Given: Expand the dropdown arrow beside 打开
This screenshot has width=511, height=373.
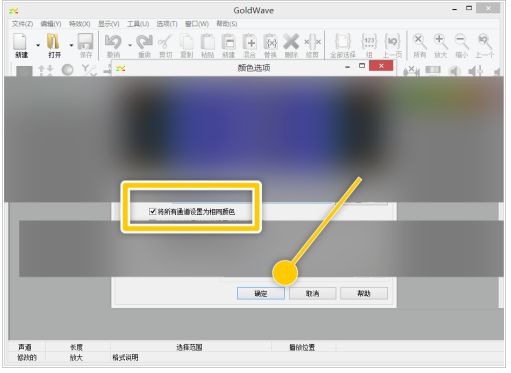Looking at the screenshot, I should (71, 45).
